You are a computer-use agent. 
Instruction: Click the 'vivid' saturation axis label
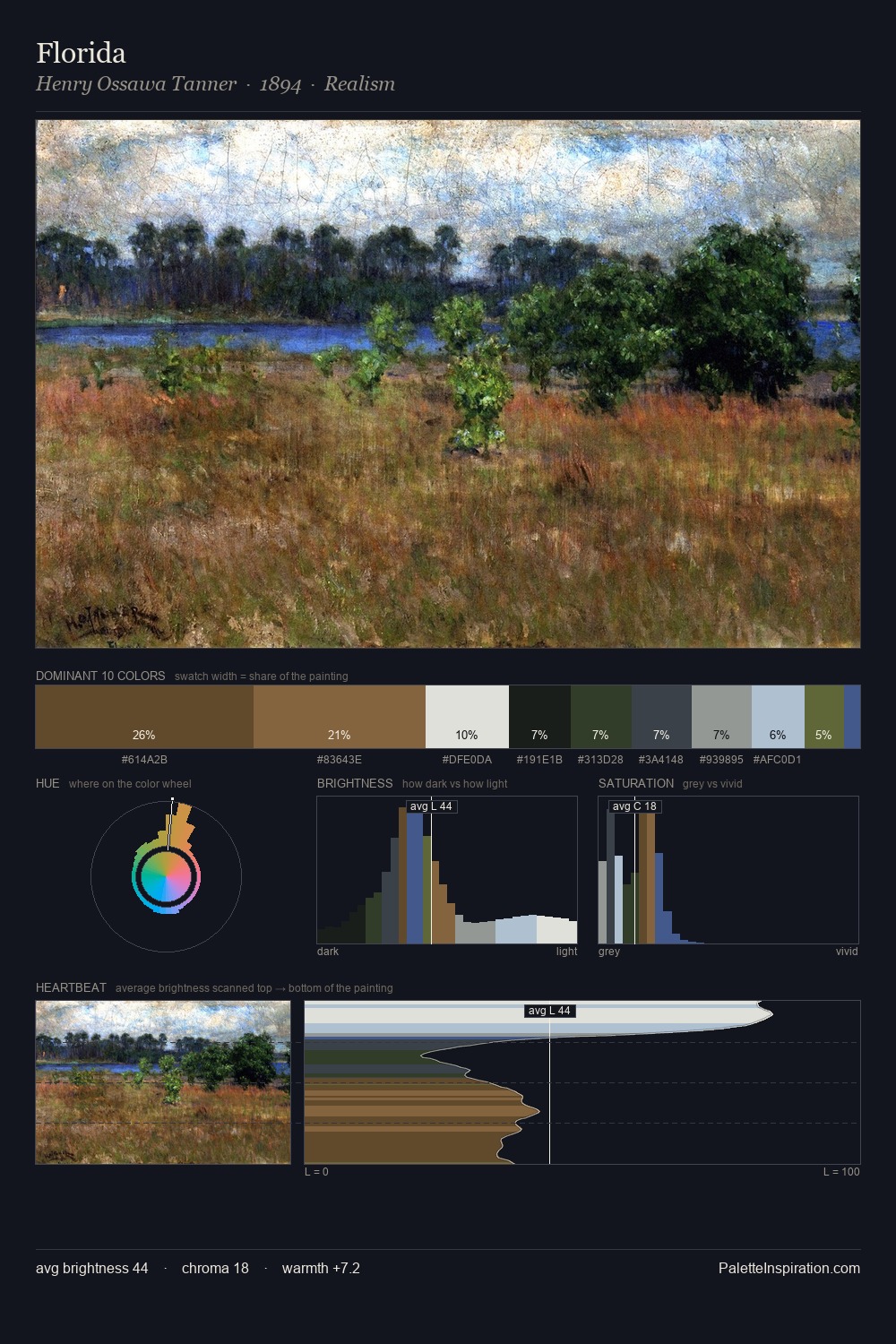click(x=847, y=952)
